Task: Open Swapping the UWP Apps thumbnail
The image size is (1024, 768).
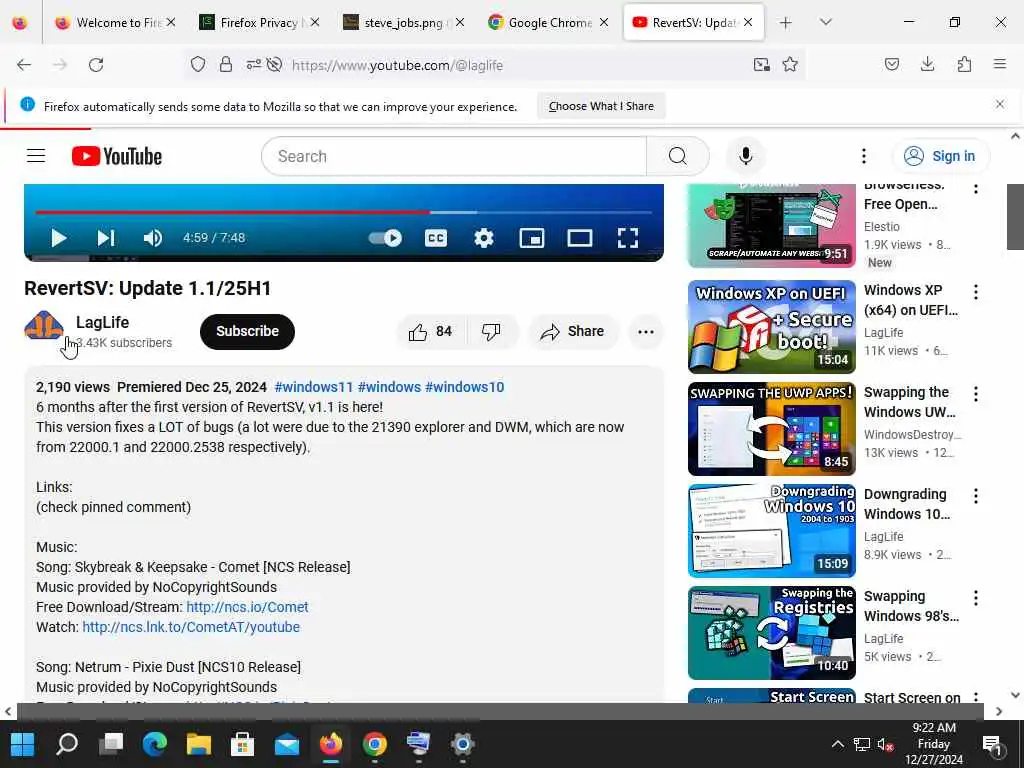Action: coord(771,428)
